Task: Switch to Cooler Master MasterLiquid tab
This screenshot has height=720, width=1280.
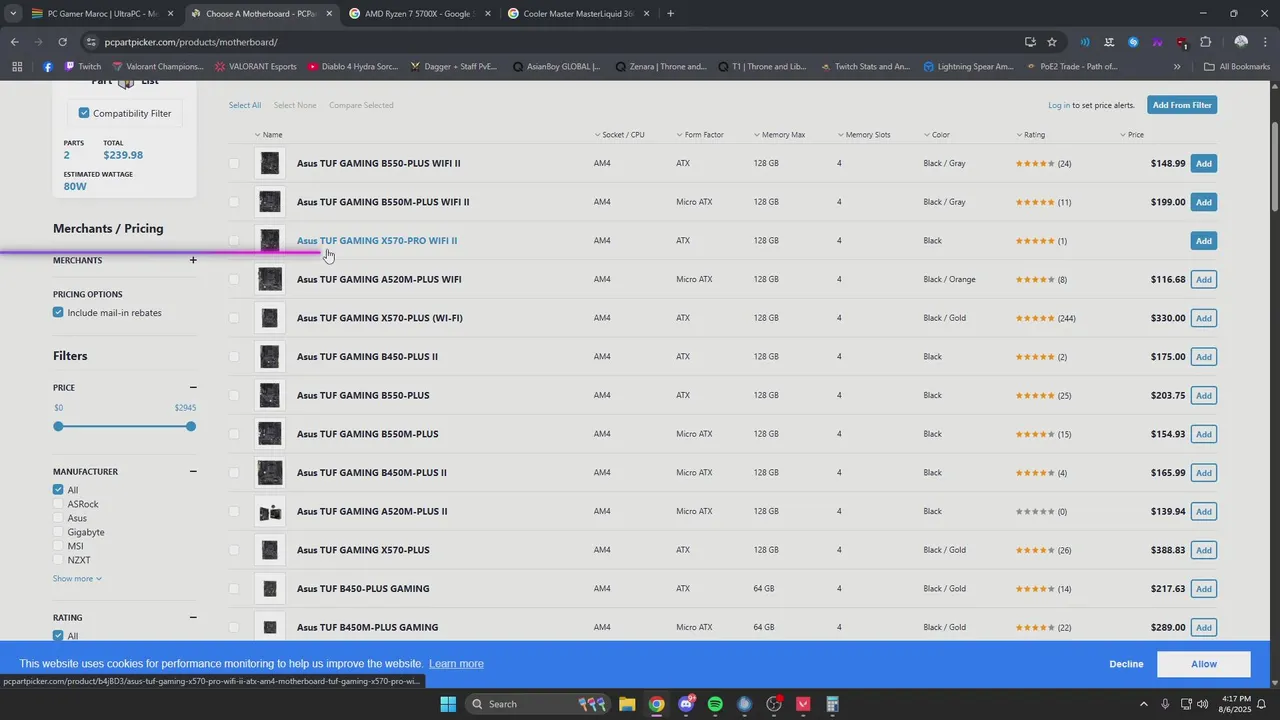Action: tap(578, 14)
